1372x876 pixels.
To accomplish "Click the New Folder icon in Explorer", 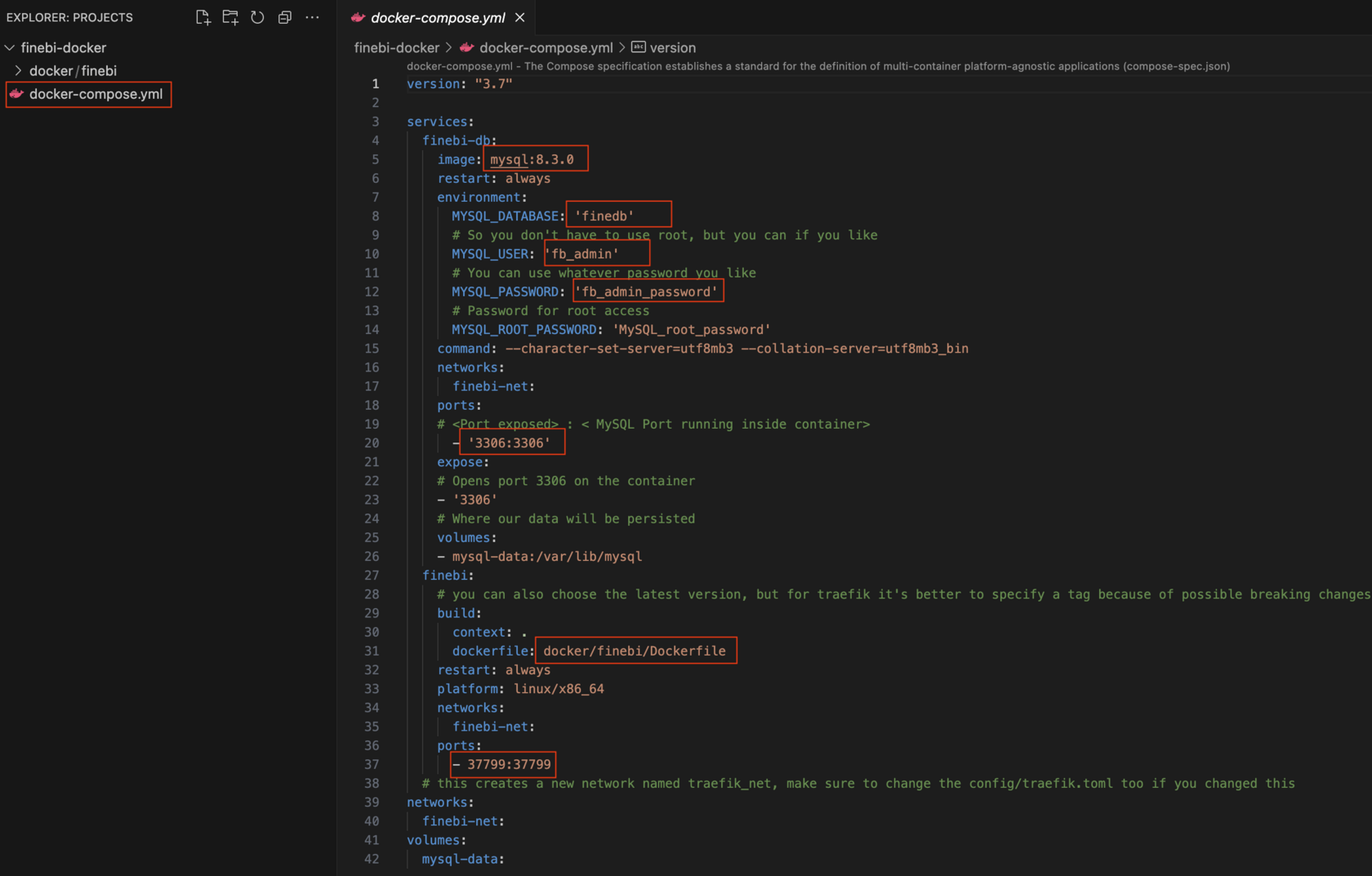I will (x=230, y=17).
